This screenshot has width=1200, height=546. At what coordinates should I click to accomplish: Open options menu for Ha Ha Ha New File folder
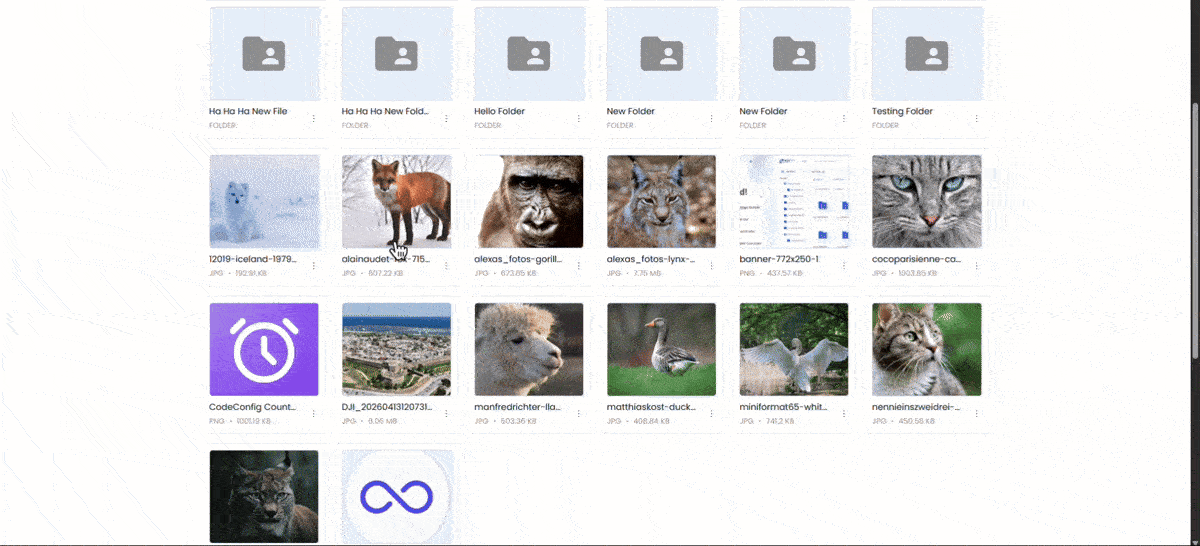click(313, 118)
